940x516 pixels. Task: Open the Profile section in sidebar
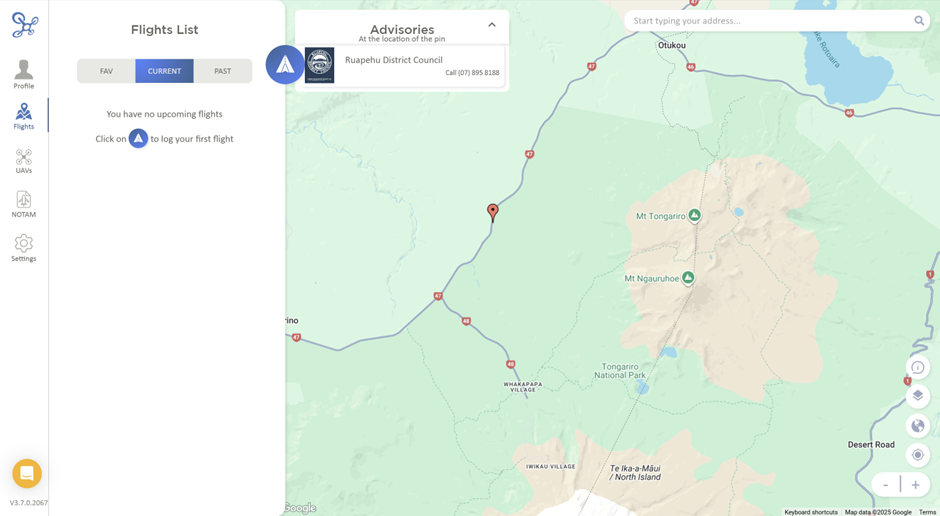coord(24,74)
